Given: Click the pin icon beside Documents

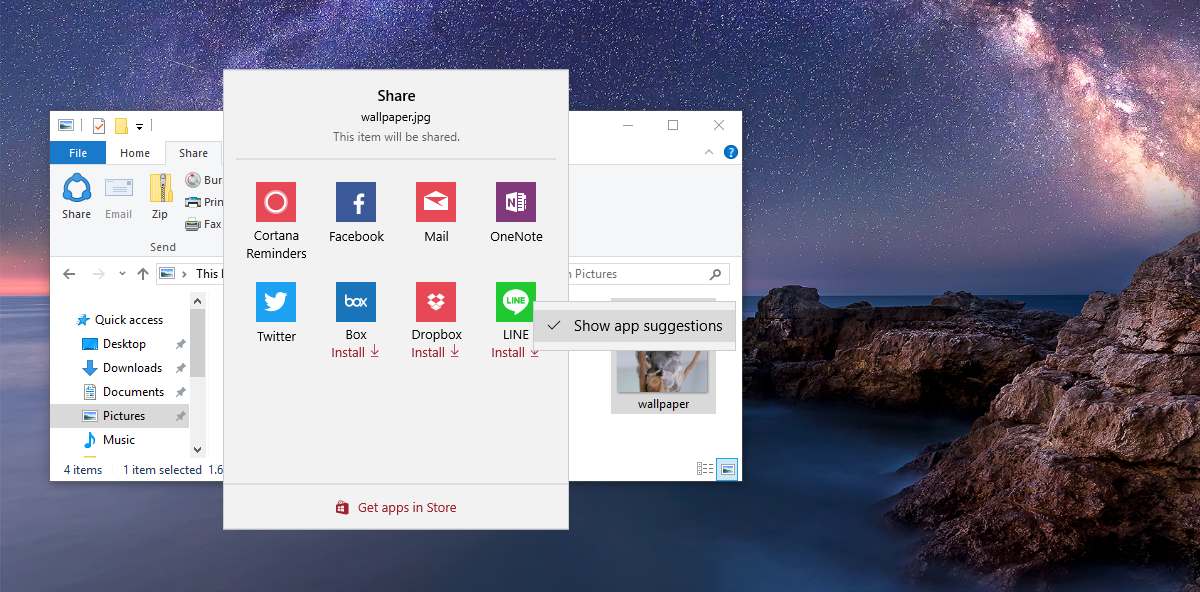Looking at the screenshot, I should tap(180, 392).
